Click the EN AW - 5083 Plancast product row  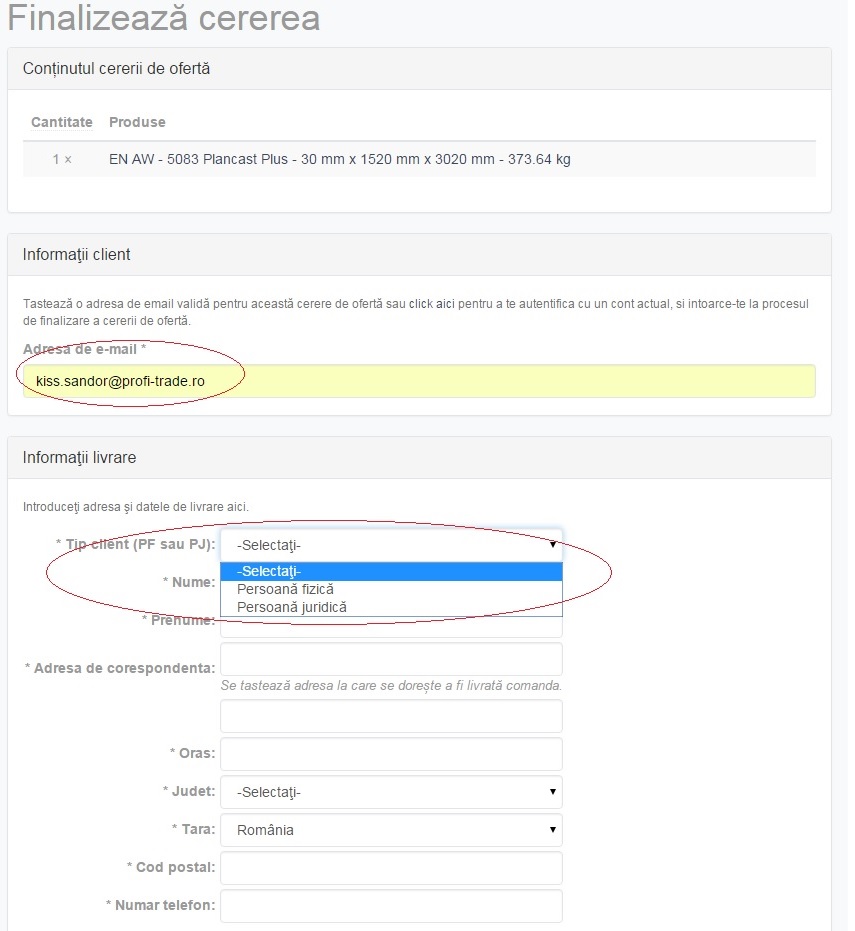pos(340,159)
